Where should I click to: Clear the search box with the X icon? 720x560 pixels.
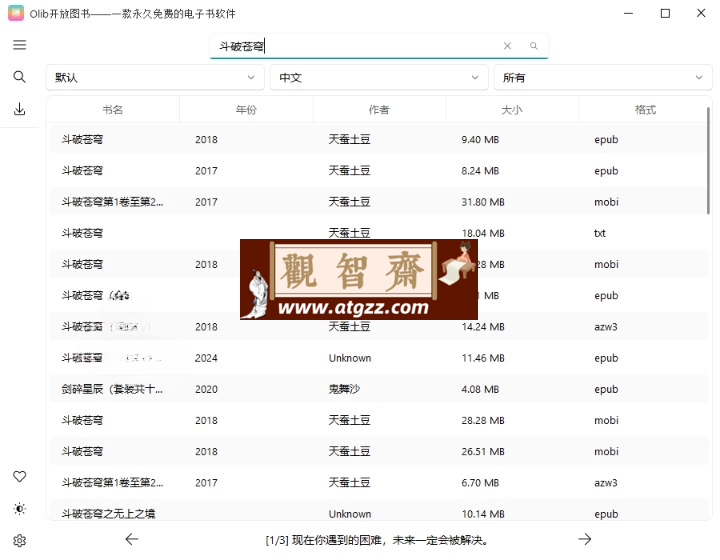pos(507,46)
